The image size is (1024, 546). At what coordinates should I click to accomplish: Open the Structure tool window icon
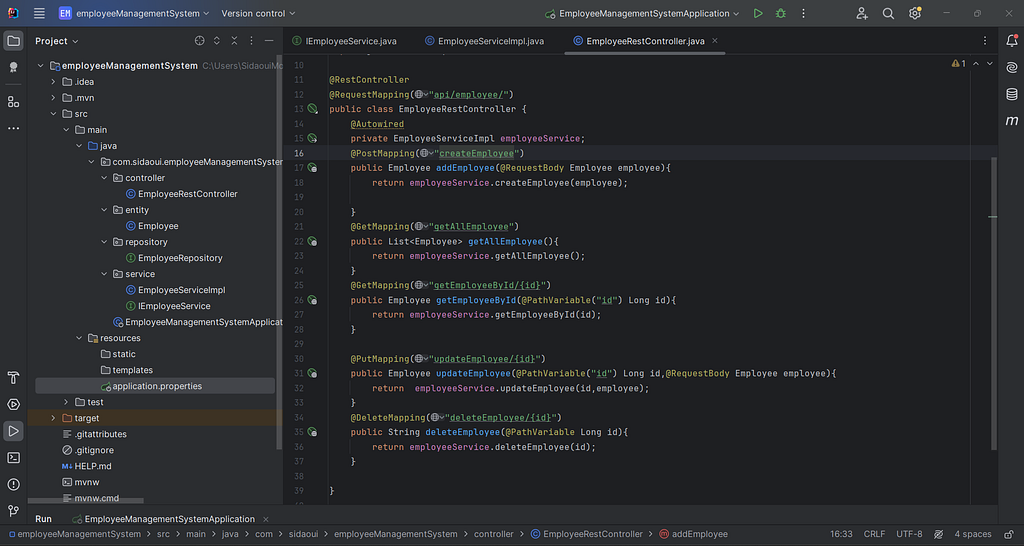(x=13, y=101)
